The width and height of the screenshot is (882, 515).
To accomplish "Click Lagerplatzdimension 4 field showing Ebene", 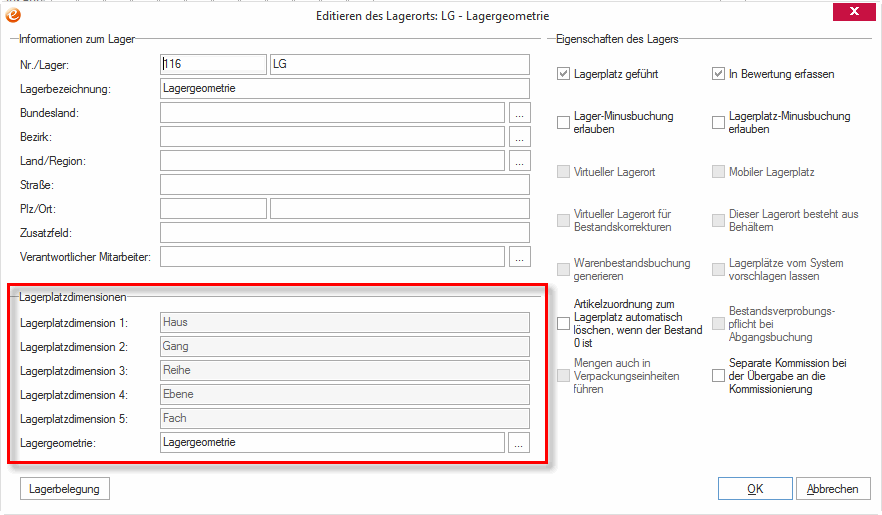I will coord(345,395).
